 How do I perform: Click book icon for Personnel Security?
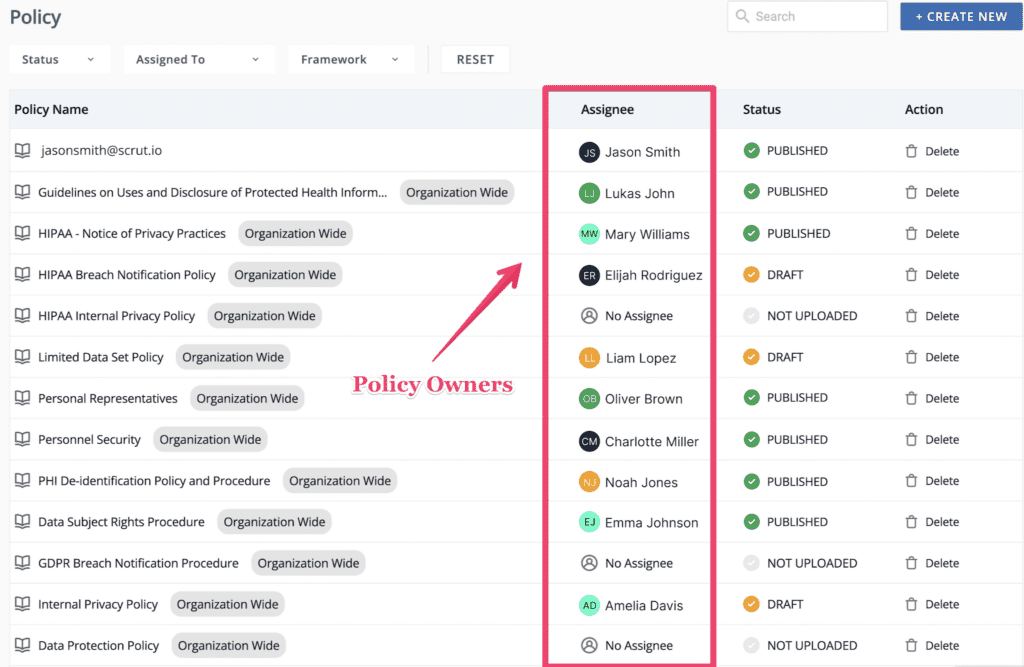(x=23, y=439)
